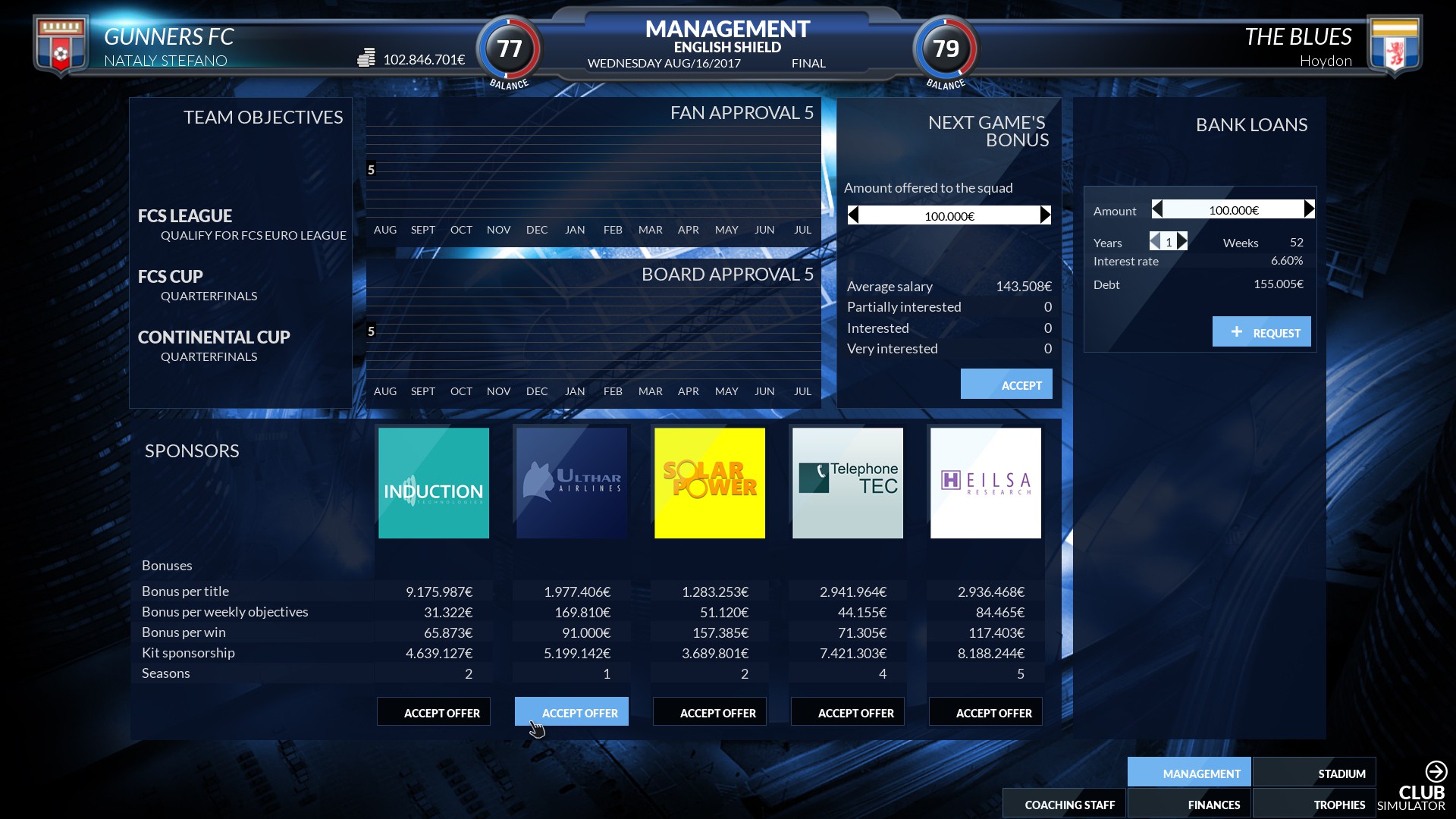Click the 100.000€ amount offered slider
Screen dimensions: 1456x819
point(949,215)
